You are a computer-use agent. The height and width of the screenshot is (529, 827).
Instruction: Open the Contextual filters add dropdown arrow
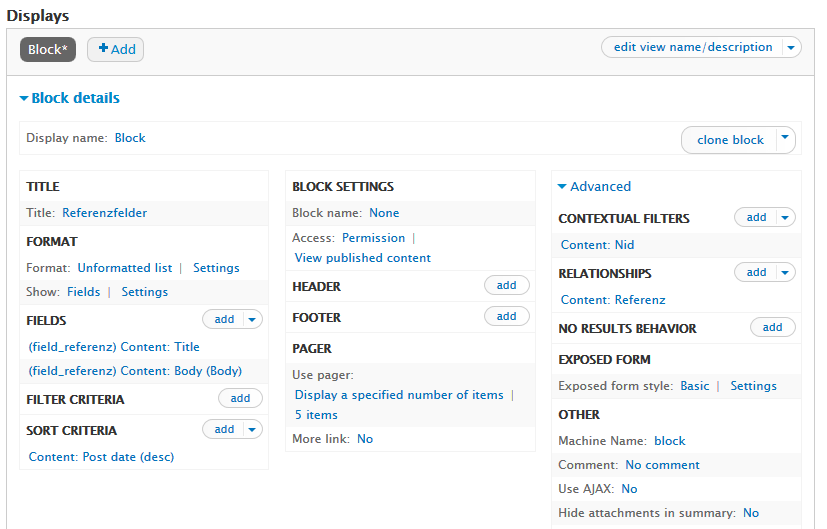pos(785,217)
